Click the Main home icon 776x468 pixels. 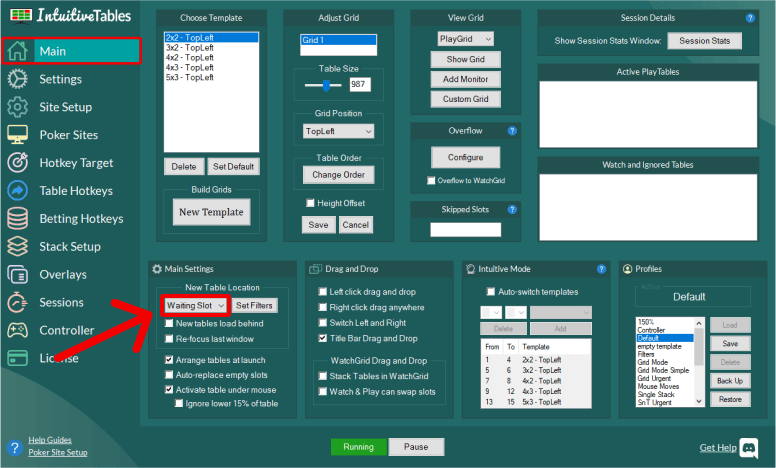tap(17, 51)
